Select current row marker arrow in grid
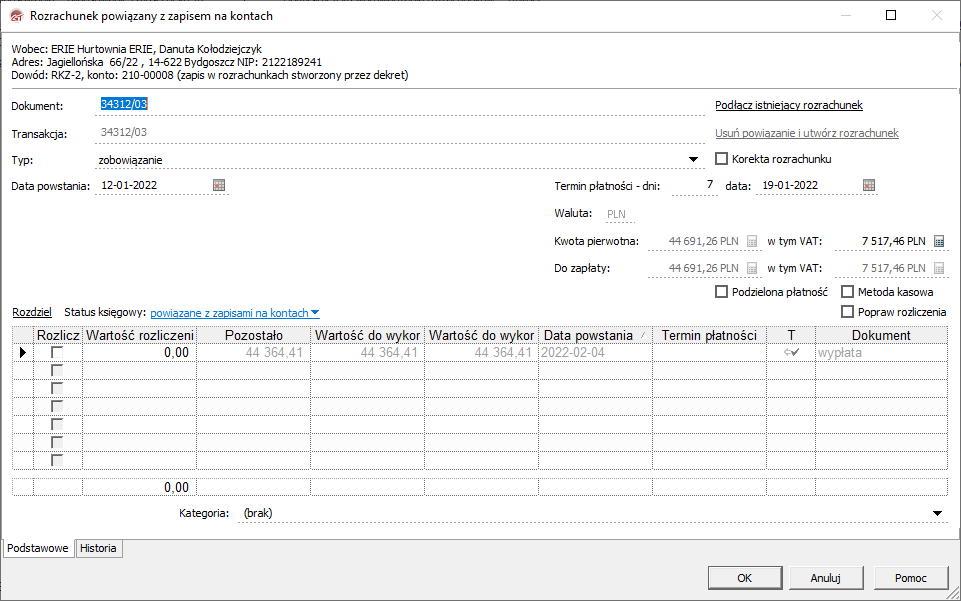Viewport: 961px width, 601px height. (x=23, y=352)
